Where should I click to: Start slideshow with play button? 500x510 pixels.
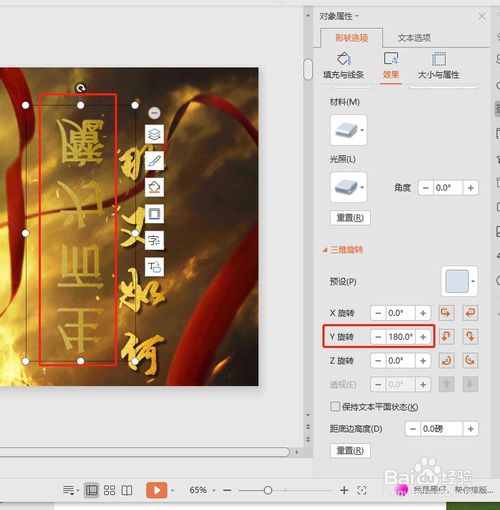coord(156,490)
